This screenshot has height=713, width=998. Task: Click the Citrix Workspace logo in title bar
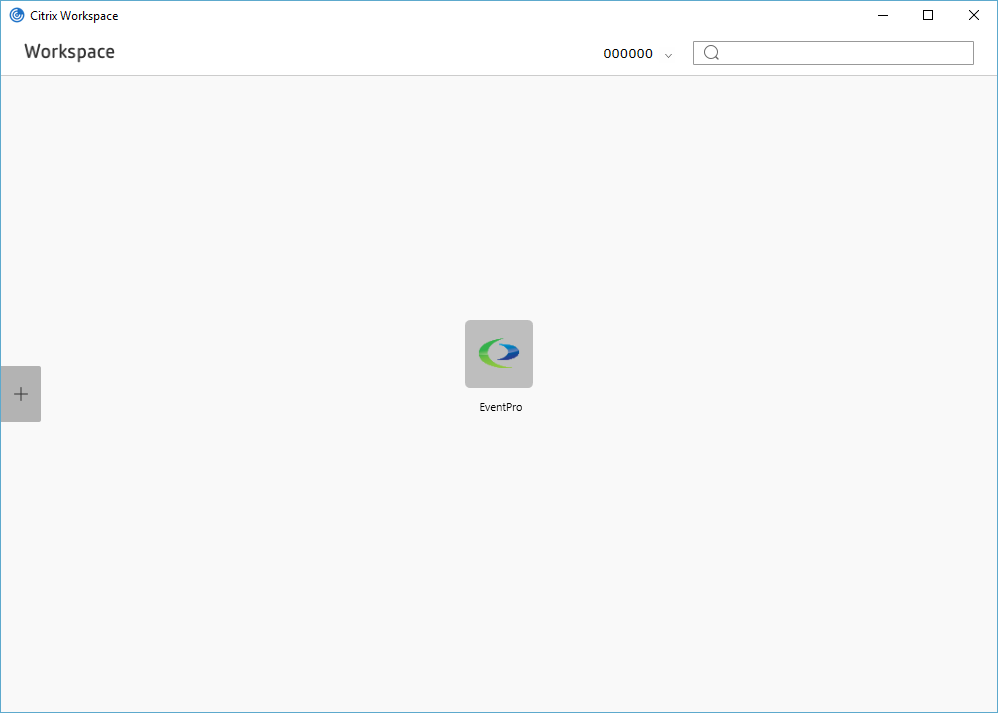click(17, 15)
